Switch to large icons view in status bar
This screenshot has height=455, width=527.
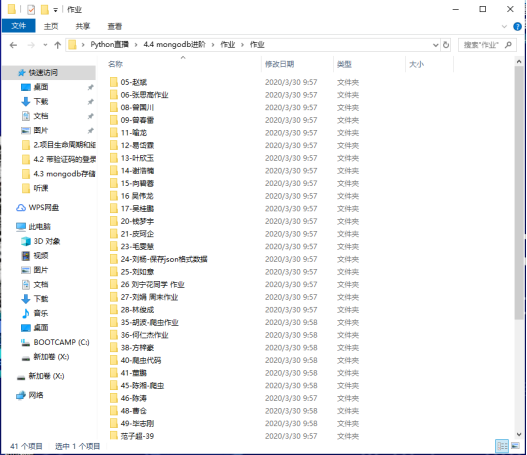click(515, 446)
